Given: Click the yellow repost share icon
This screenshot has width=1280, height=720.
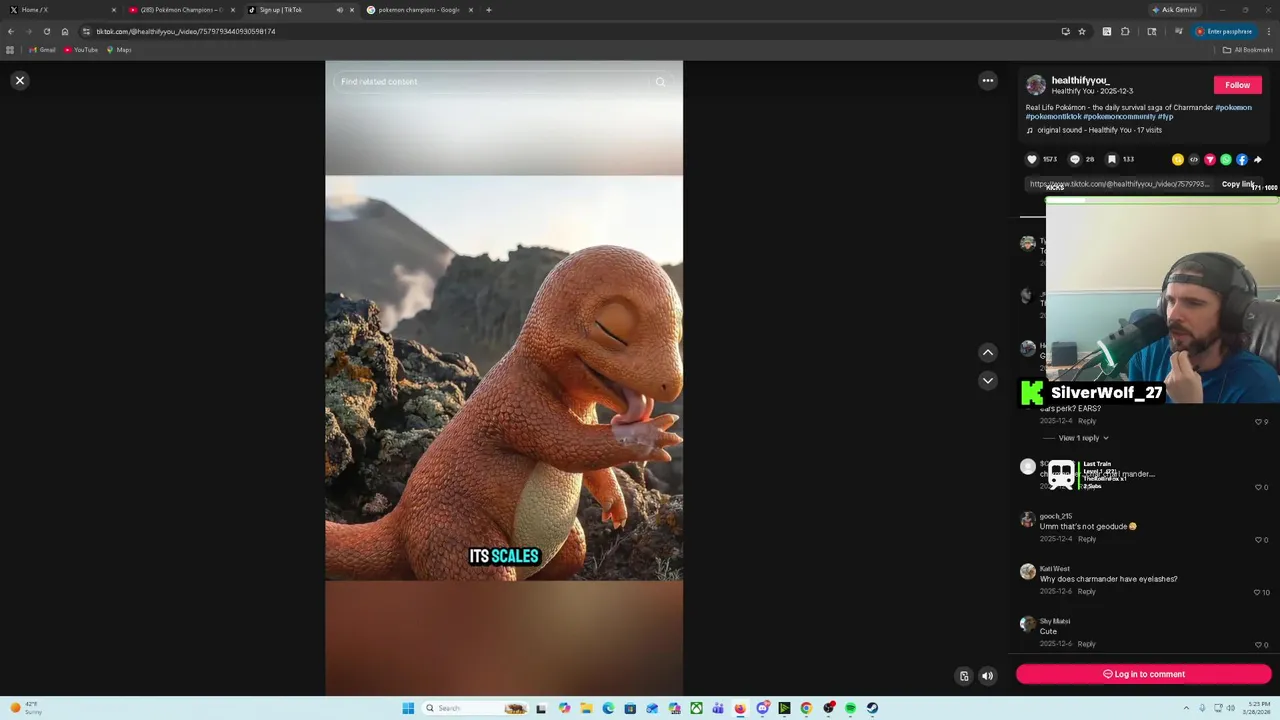Looking at the screenshot, I should pyautogui.click(x=1178, y=159).
